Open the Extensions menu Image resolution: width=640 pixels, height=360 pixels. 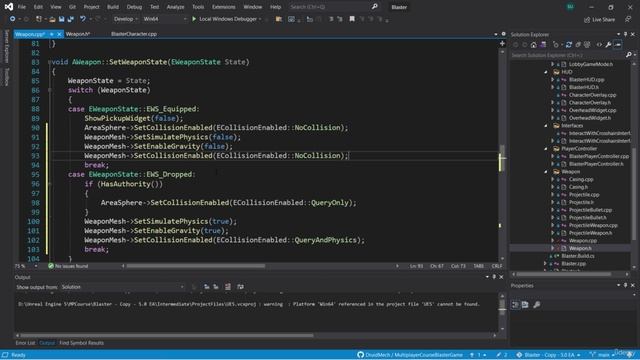pyautogui.click(x=223, y=7)
